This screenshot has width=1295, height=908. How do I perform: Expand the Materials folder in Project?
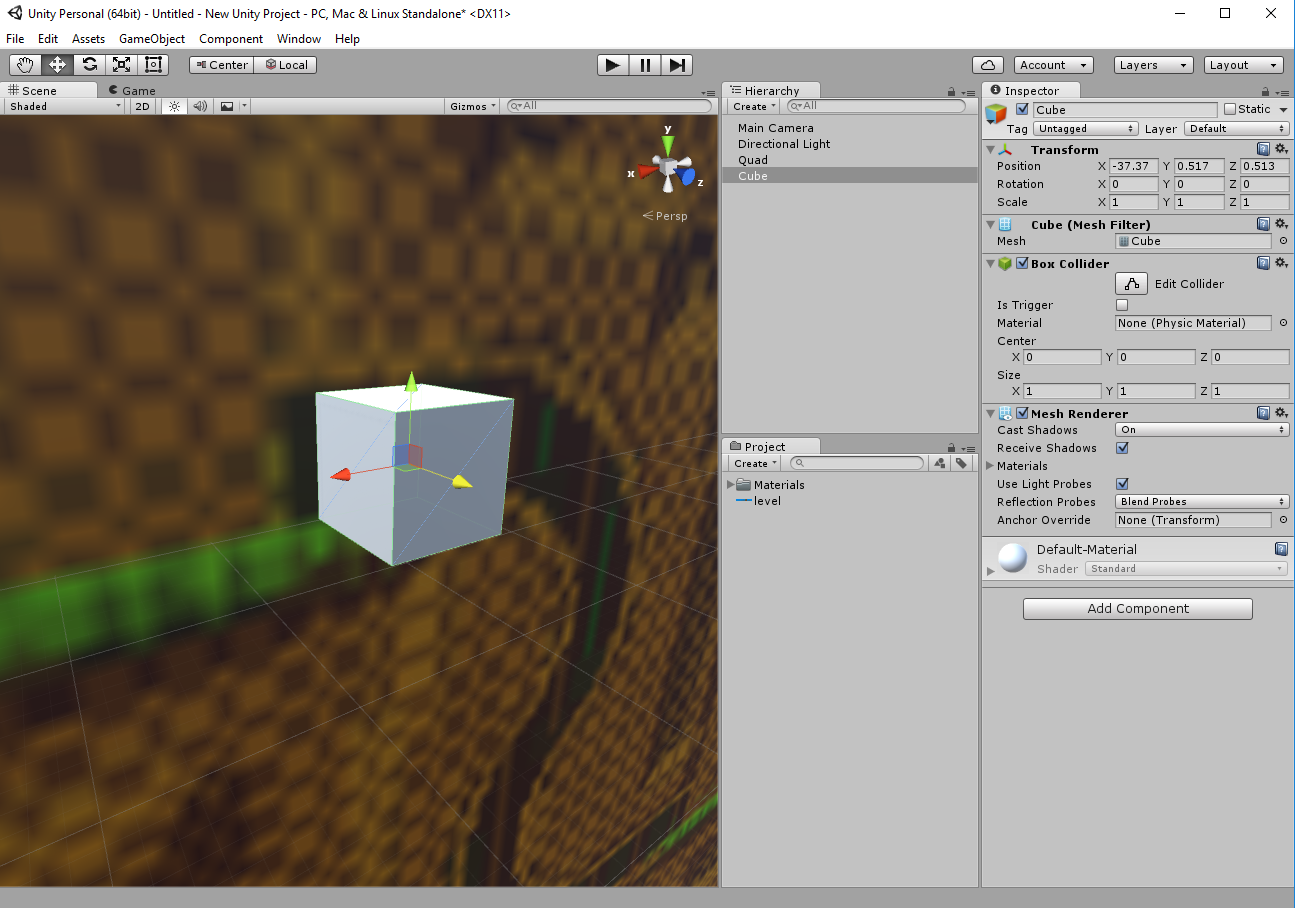pos(730,485)
